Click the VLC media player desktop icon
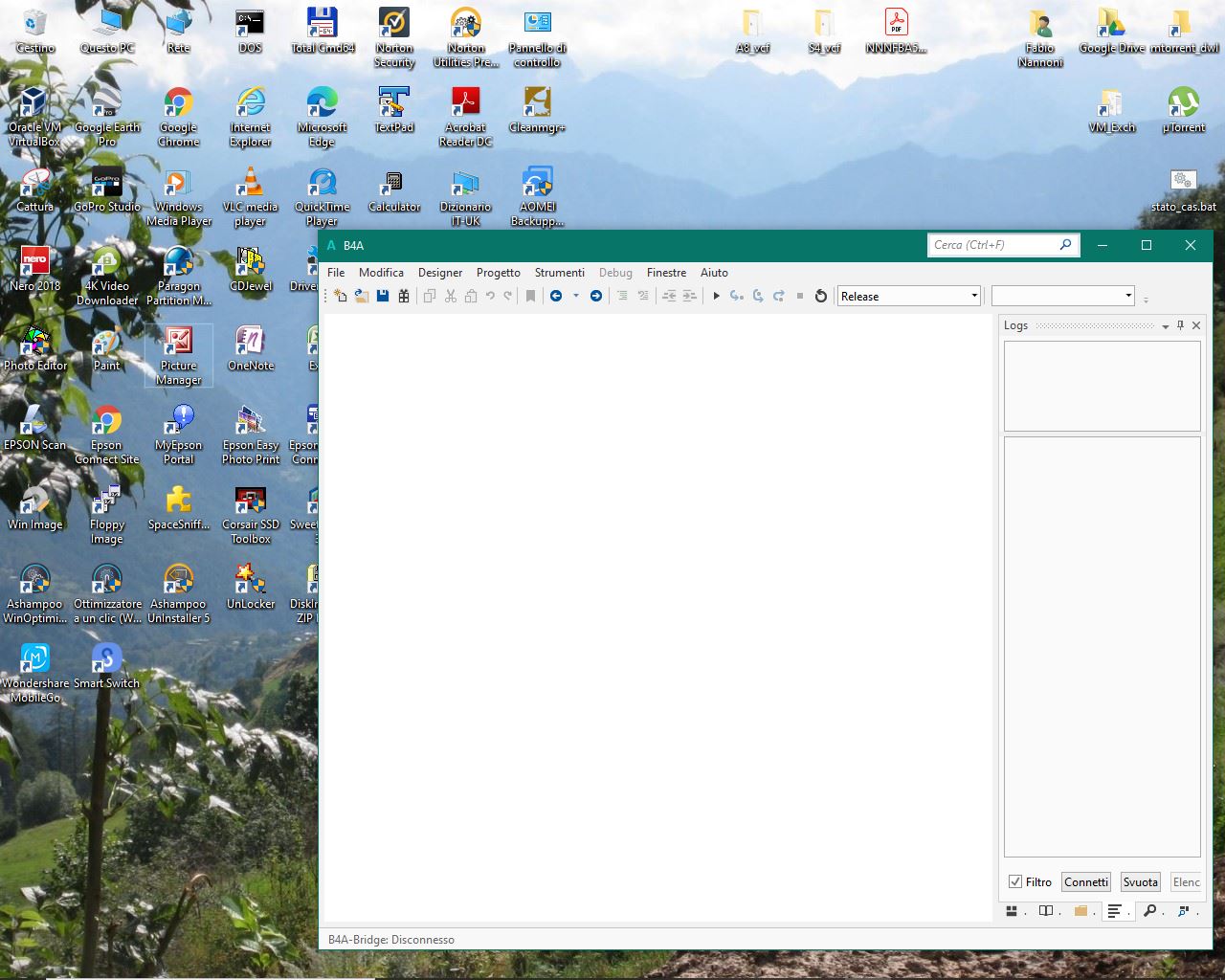 tap(250, 196)
